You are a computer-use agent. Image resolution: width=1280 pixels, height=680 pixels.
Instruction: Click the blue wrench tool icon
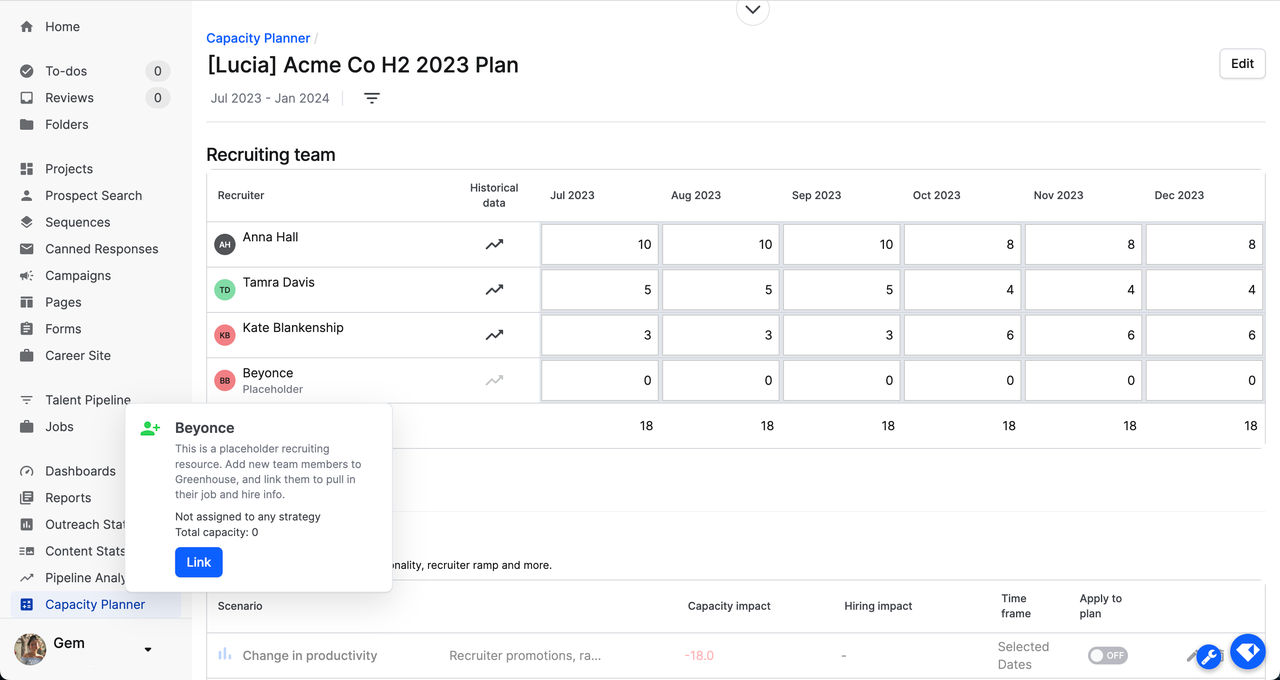(1209, 657)
